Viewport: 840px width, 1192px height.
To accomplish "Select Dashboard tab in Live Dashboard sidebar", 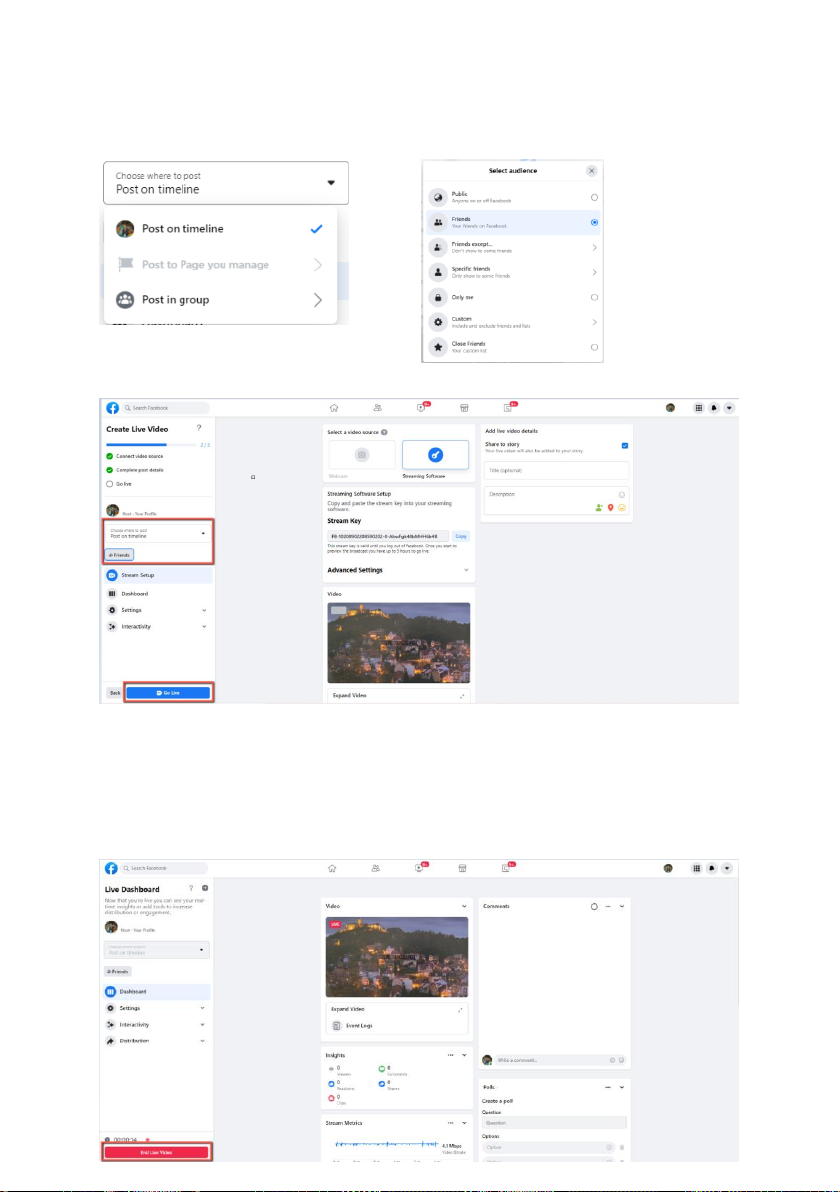I will pyautogui.click(x=156, y=992).
